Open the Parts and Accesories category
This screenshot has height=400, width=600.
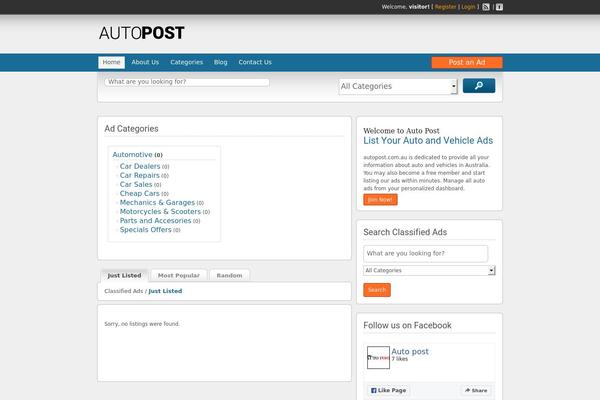[x=155, y=221]
